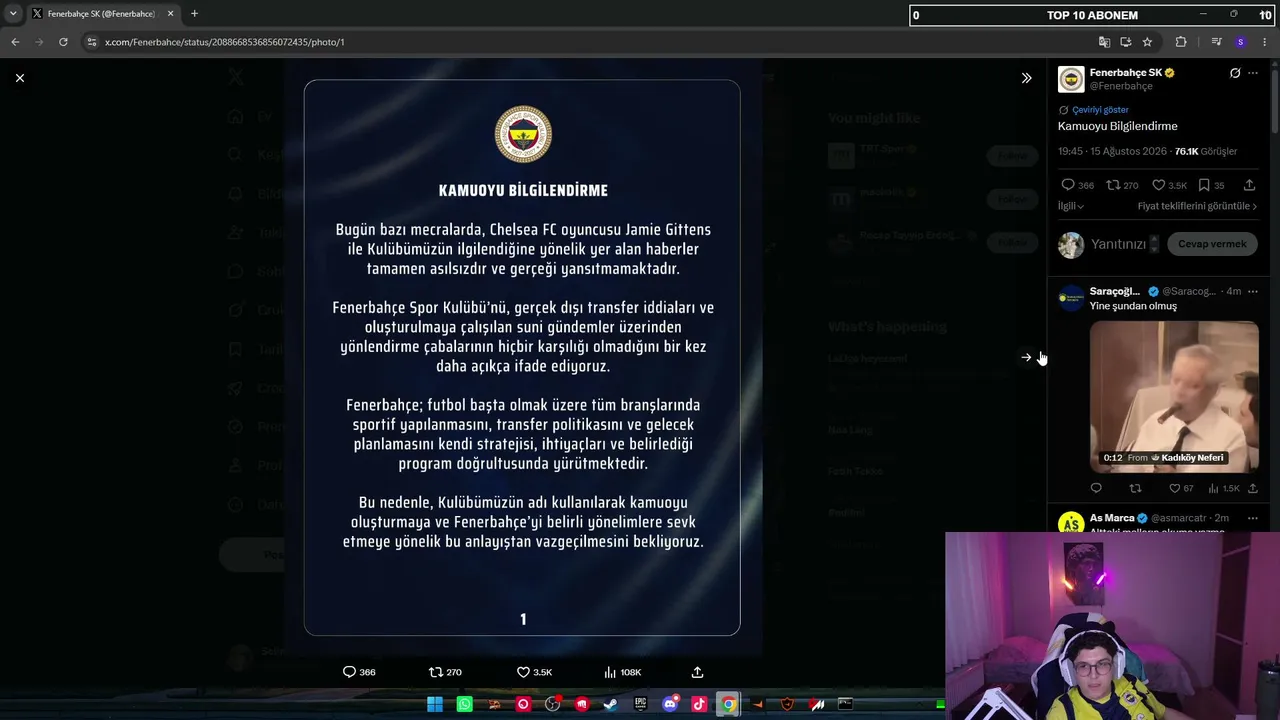Go back in the browser
This screenshot has height=720, width=1280.
(15, 42)
